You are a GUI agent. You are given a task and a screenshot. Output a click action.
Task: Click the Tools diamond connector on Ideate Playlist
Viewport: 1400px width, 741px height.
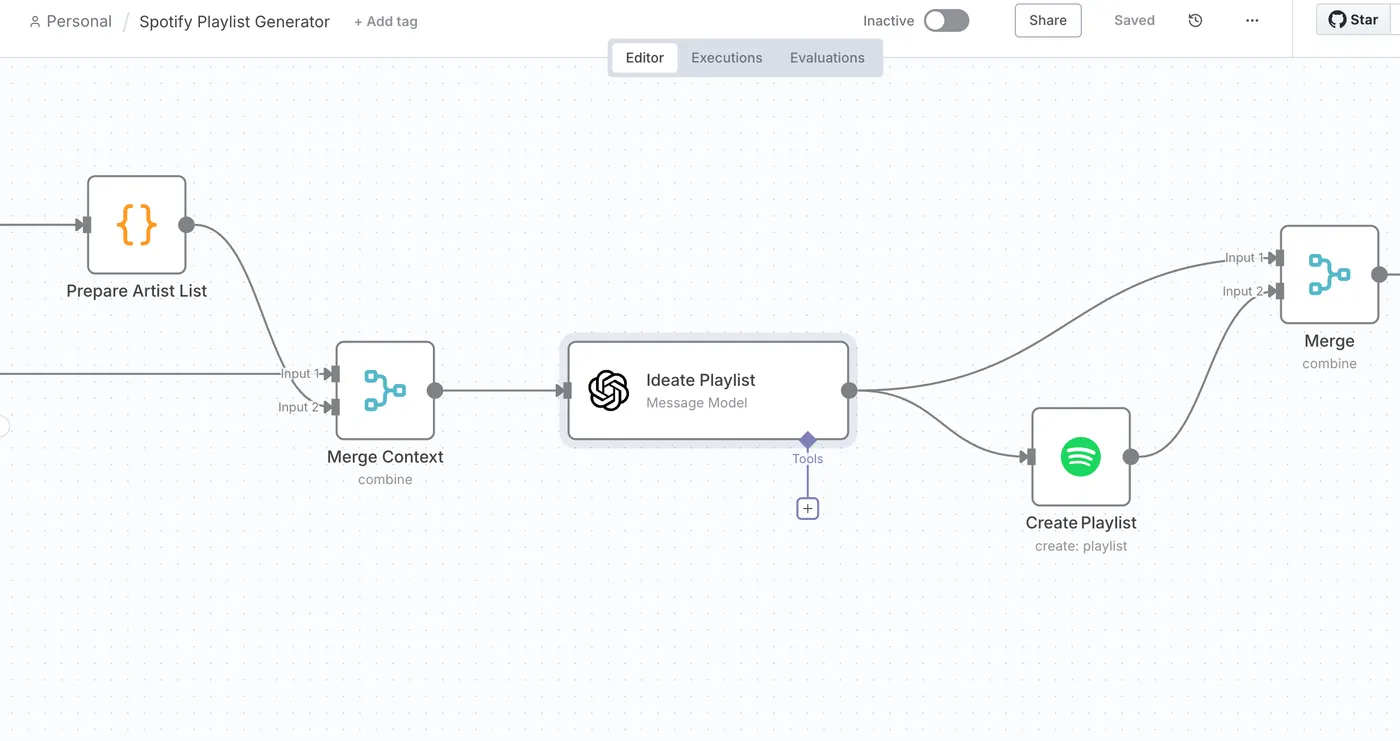tap(808, 440)
